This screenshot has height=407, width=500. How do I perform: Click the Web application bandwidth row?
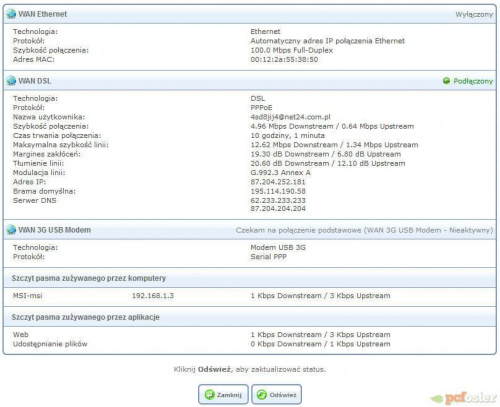coord(249,334)
